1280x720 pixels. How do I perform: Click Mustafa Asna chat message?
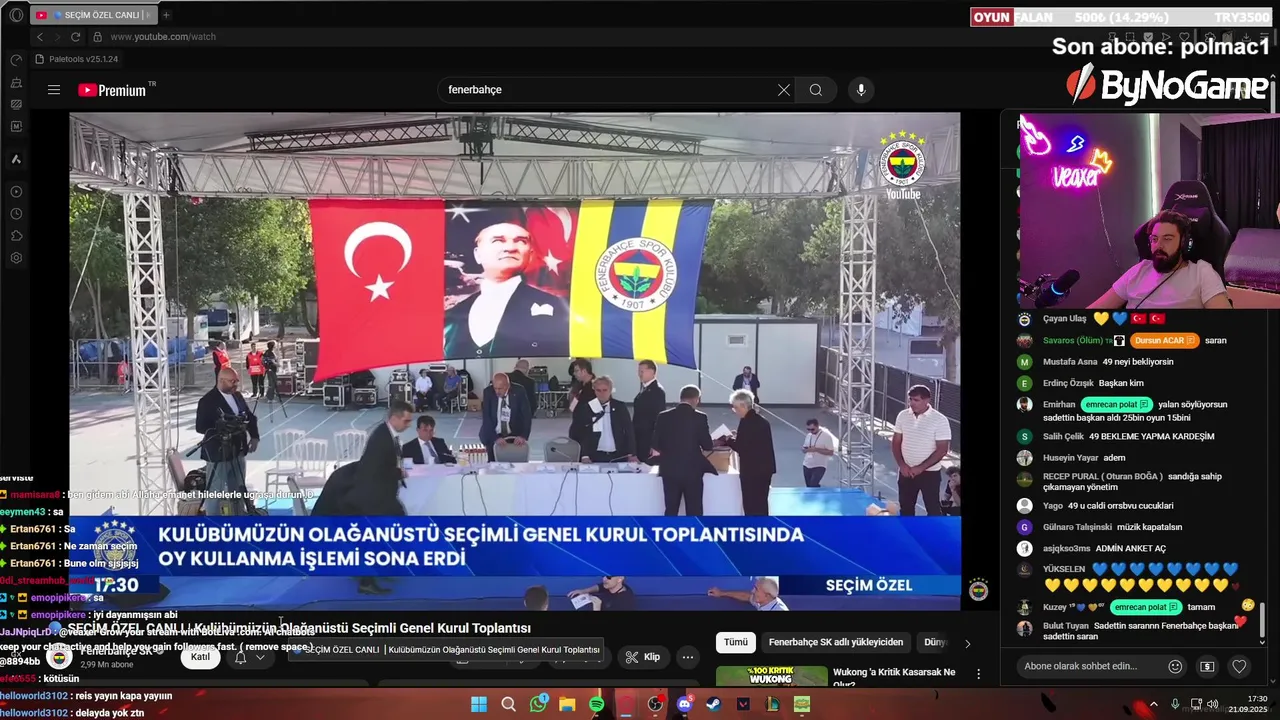click(1107, 362)
